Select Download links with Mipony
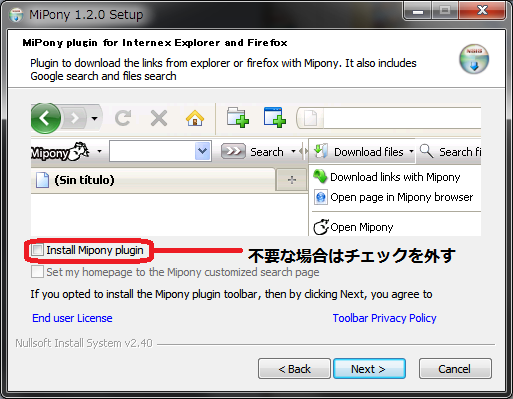This screenshot has width=513, height=399. coord(395,177)
